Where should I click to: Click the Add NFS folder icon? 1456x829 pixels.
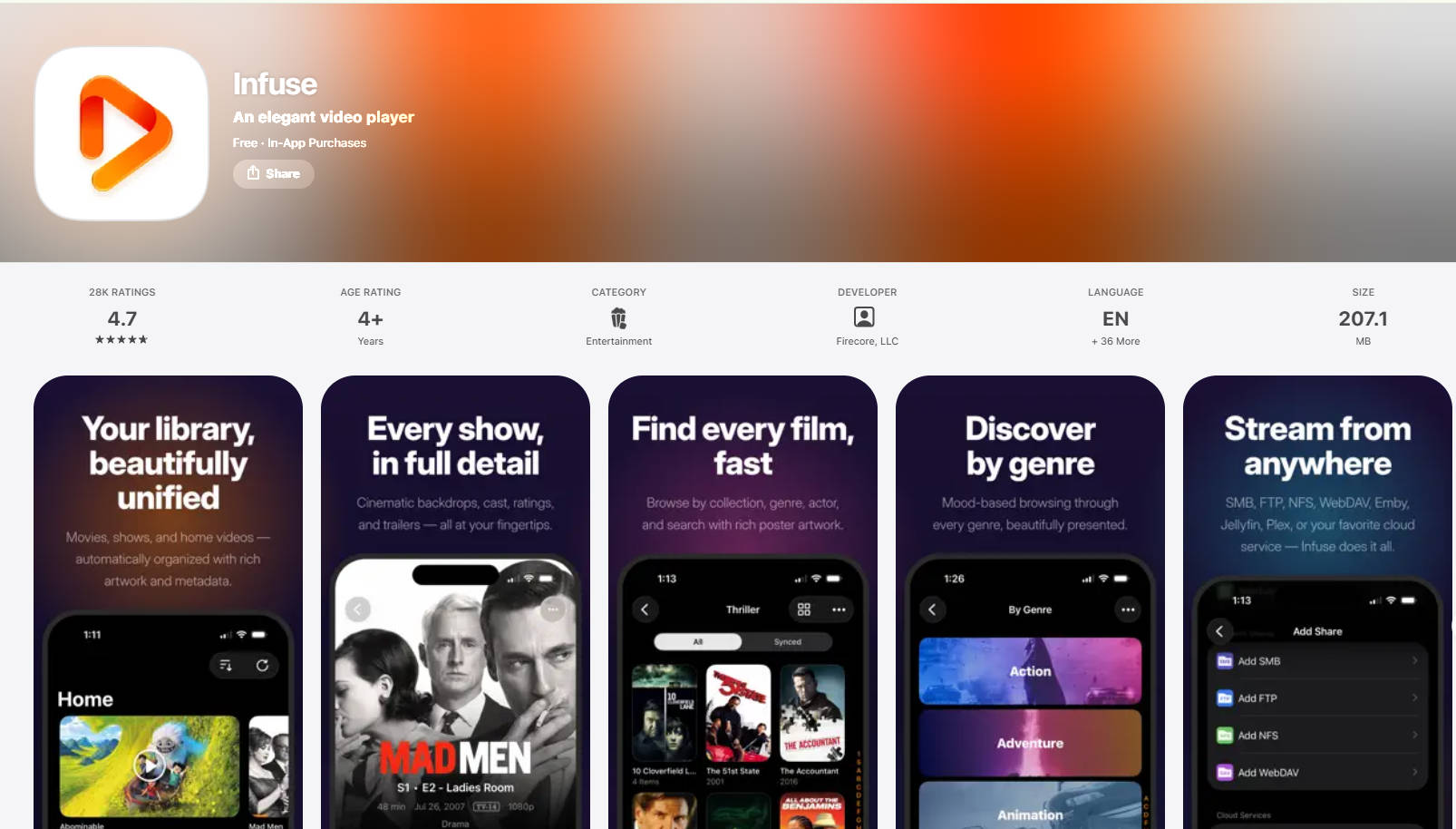[1225, 735]
